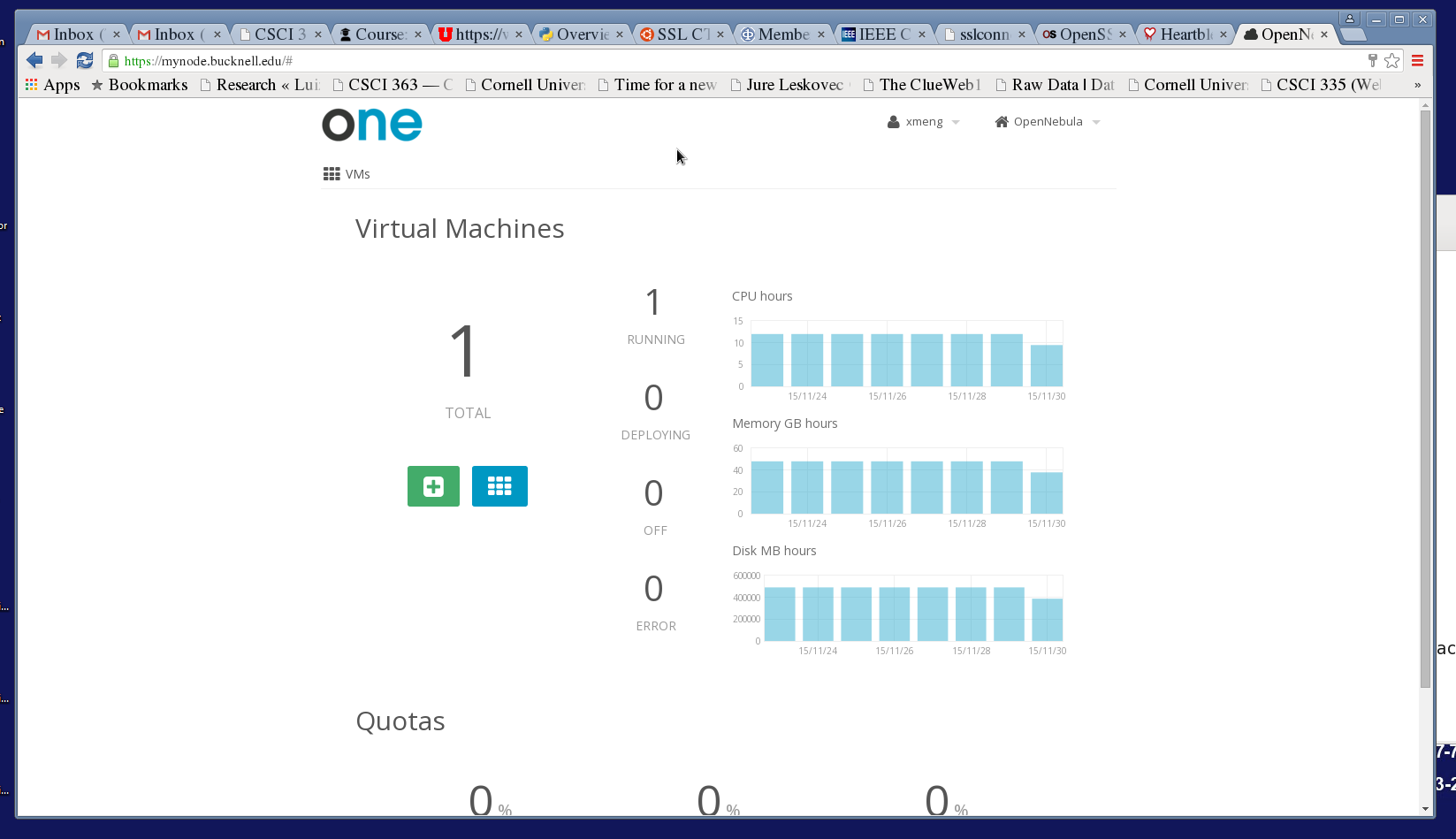Click the blue VM list grid button
Viewport: 1456px width, 839px height.
coord(499,486)
